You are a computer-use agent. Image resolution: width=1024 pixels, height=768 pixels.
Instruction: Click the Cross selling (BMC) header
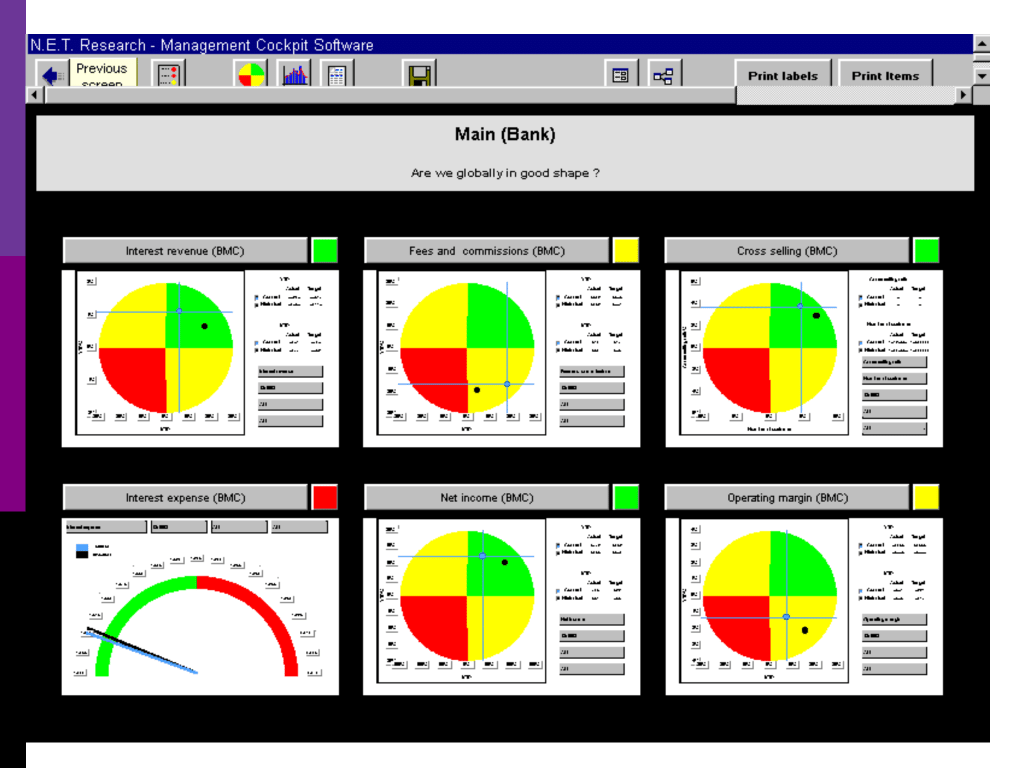(787, 251)
